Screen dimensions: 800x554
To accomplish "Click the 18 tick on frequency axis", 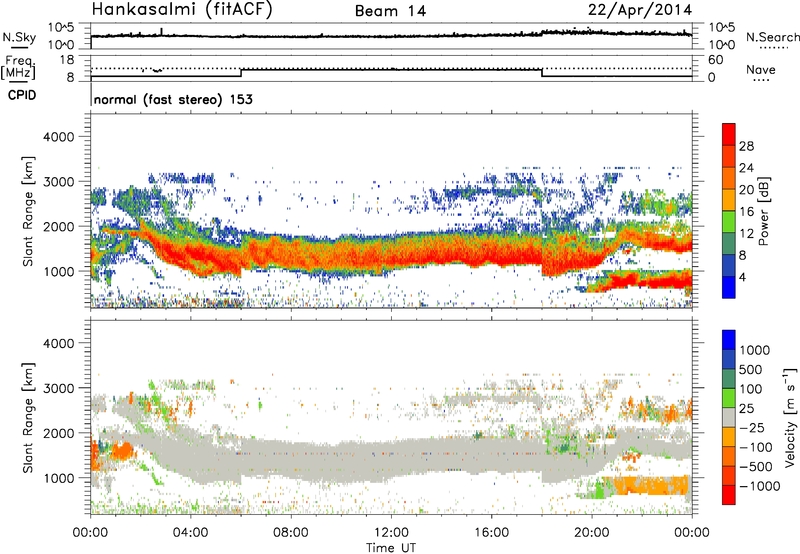I will point(67,60).
